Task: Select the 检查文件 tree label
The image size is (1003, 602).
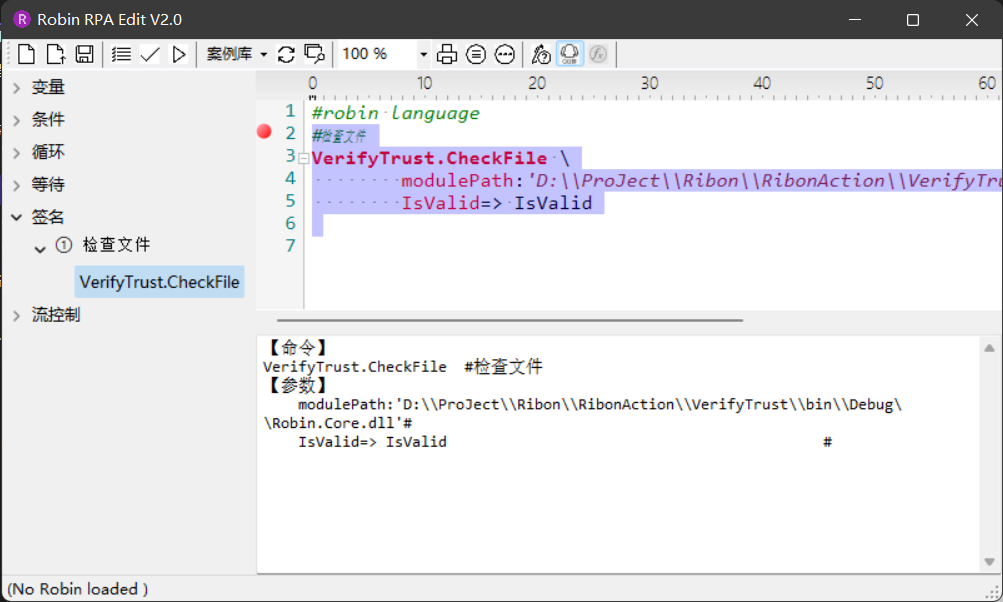Action: click(116, 244)
